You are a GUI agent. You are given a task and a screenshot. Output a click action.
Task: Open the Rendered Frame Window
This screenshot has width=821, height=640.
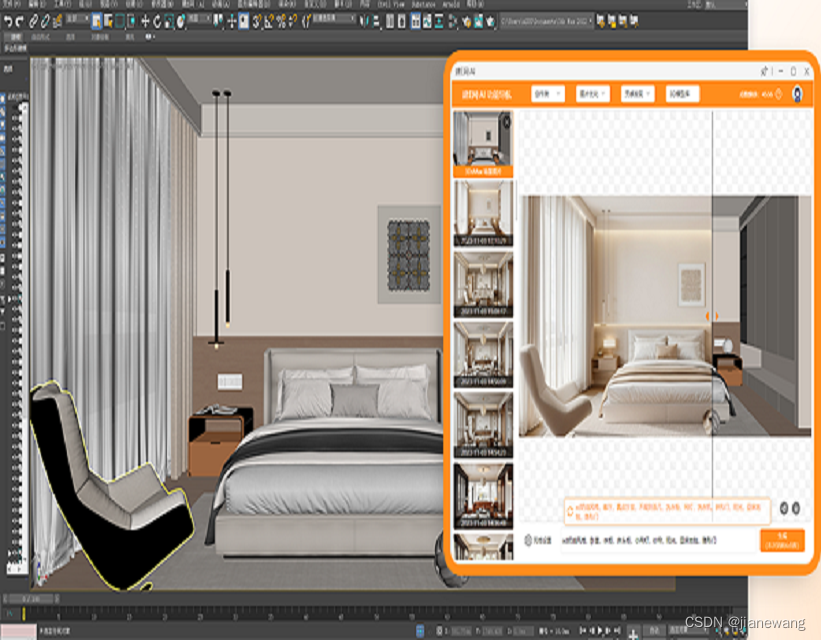pos(479,21)
